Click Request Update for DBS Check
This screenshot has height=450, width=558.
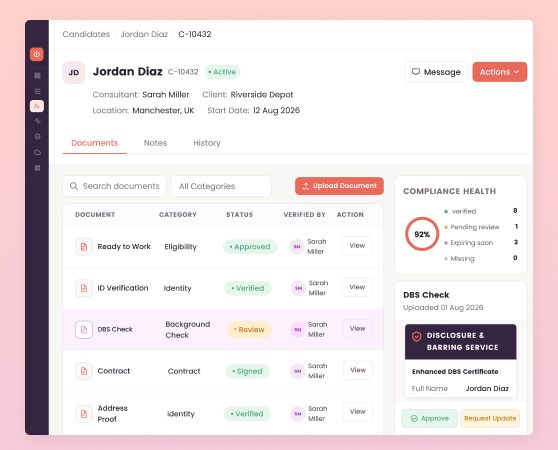[x=490, y=418]
